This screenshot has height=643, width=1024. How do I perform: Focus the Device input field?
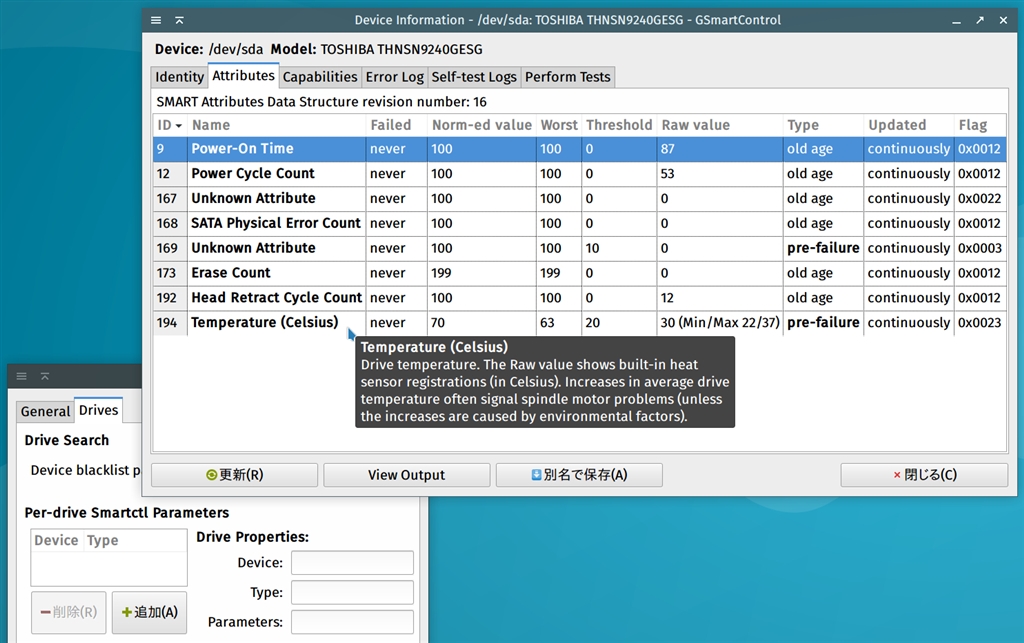pyautogui.click(x=352, y=563)
